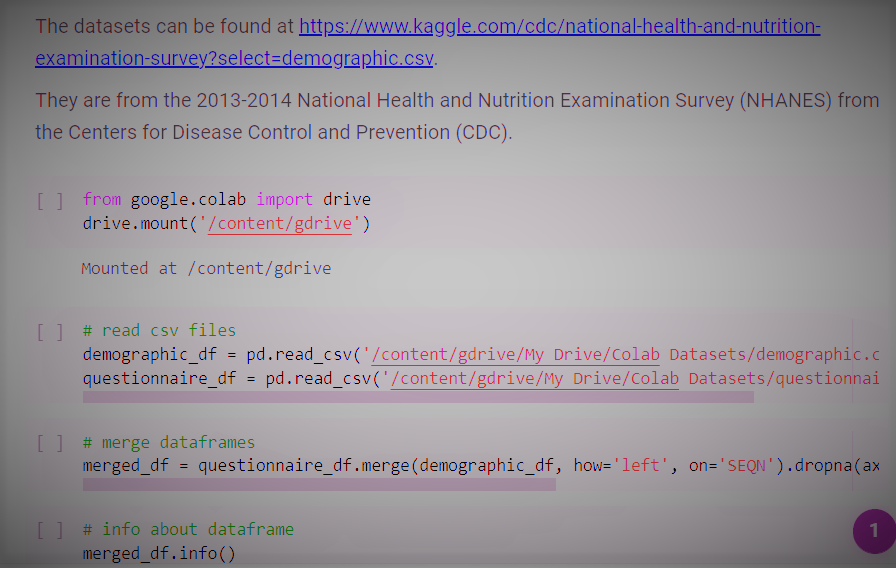Click the 'Mounted at /content/gdrive' output text

click(206, 268)
